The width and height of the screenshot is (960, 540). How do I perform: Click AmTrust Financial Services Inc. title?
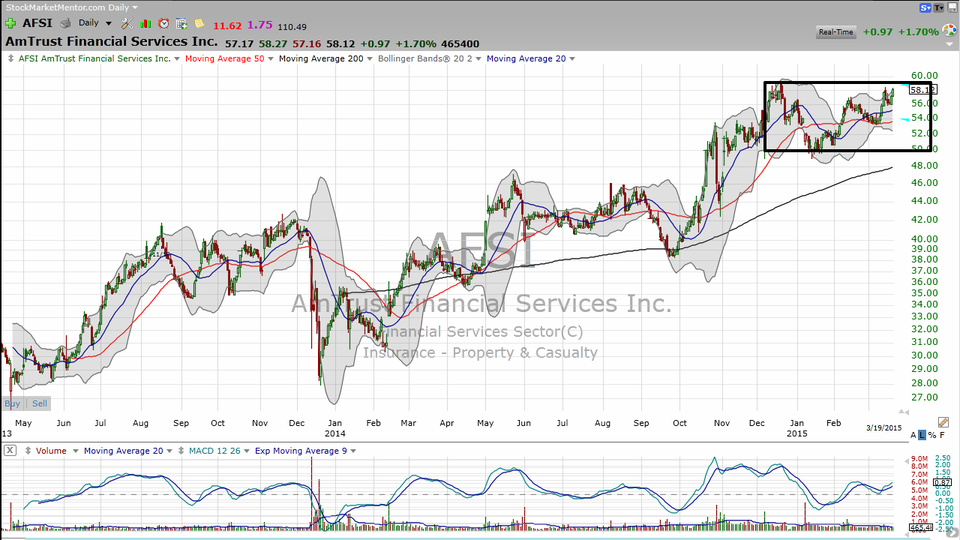pyautogui.click(x=111, y=42)
